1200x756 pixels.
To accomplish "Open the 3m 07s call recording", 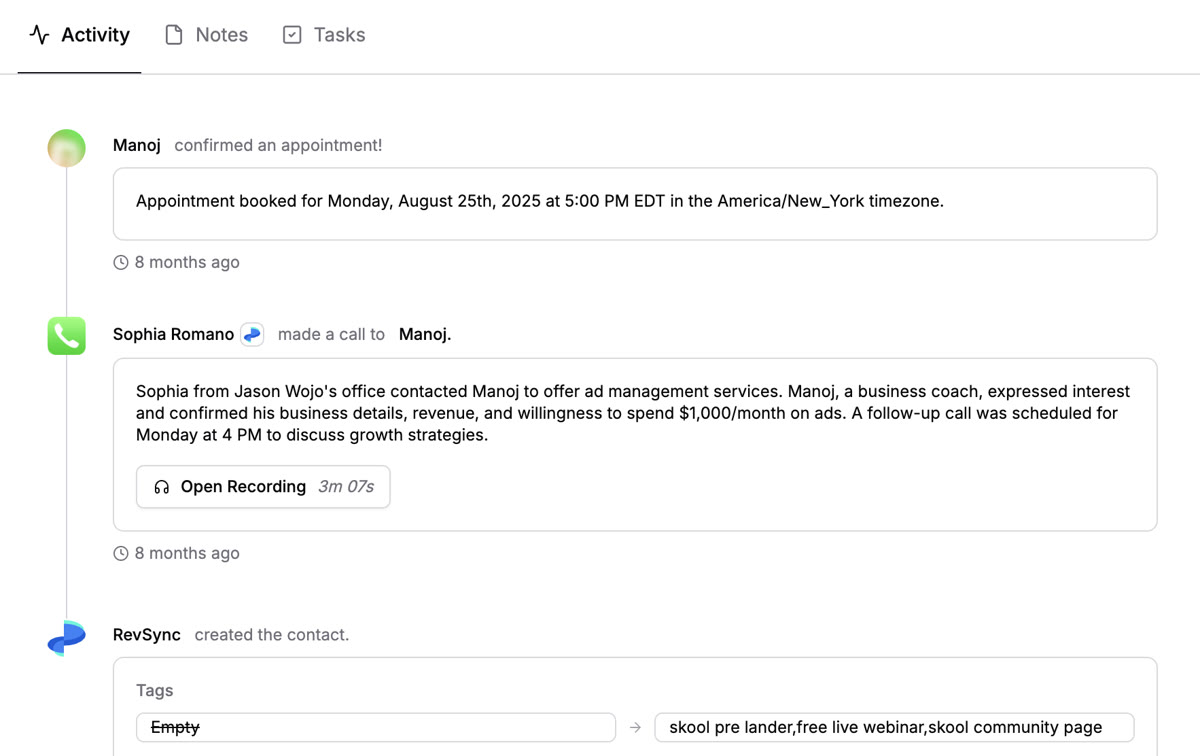I will click(x=262, y=486).
